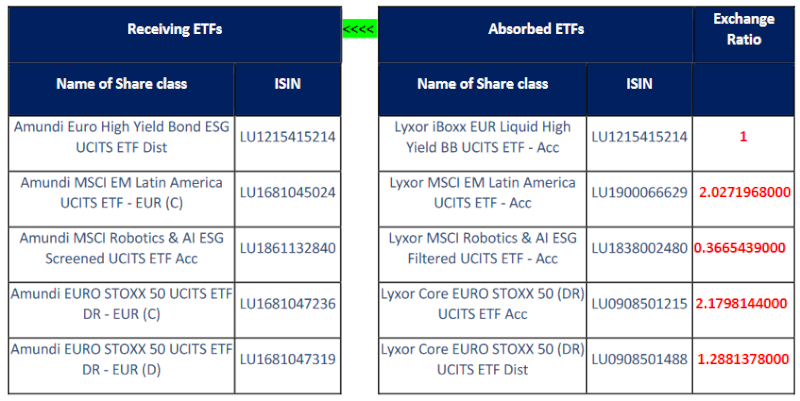Click the green "<<<<" arrow indicator
Viewport: 800px width, 401px height.
click(358, 29)
